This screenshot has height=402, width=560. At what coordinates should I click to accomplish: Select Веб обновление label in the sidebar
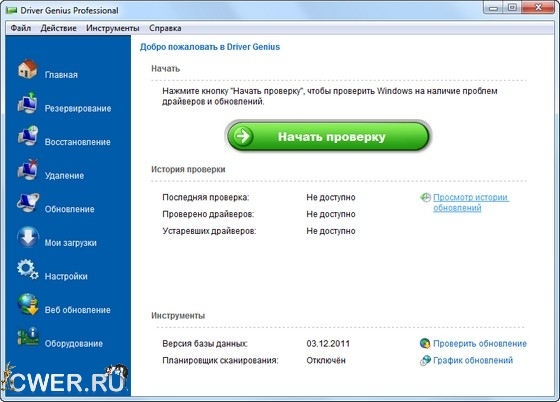(x=78, y=310)
